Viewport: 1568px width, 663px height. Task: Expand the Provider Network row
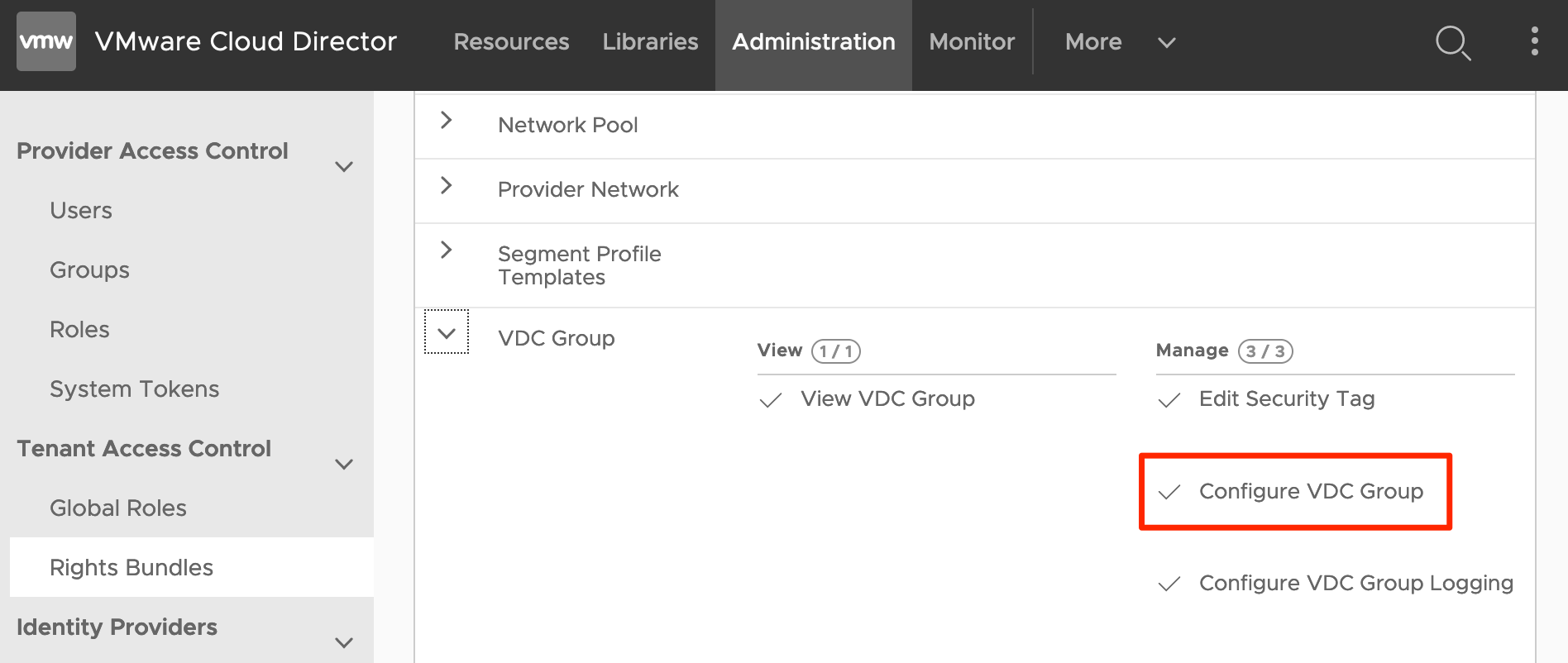point(447,185)
